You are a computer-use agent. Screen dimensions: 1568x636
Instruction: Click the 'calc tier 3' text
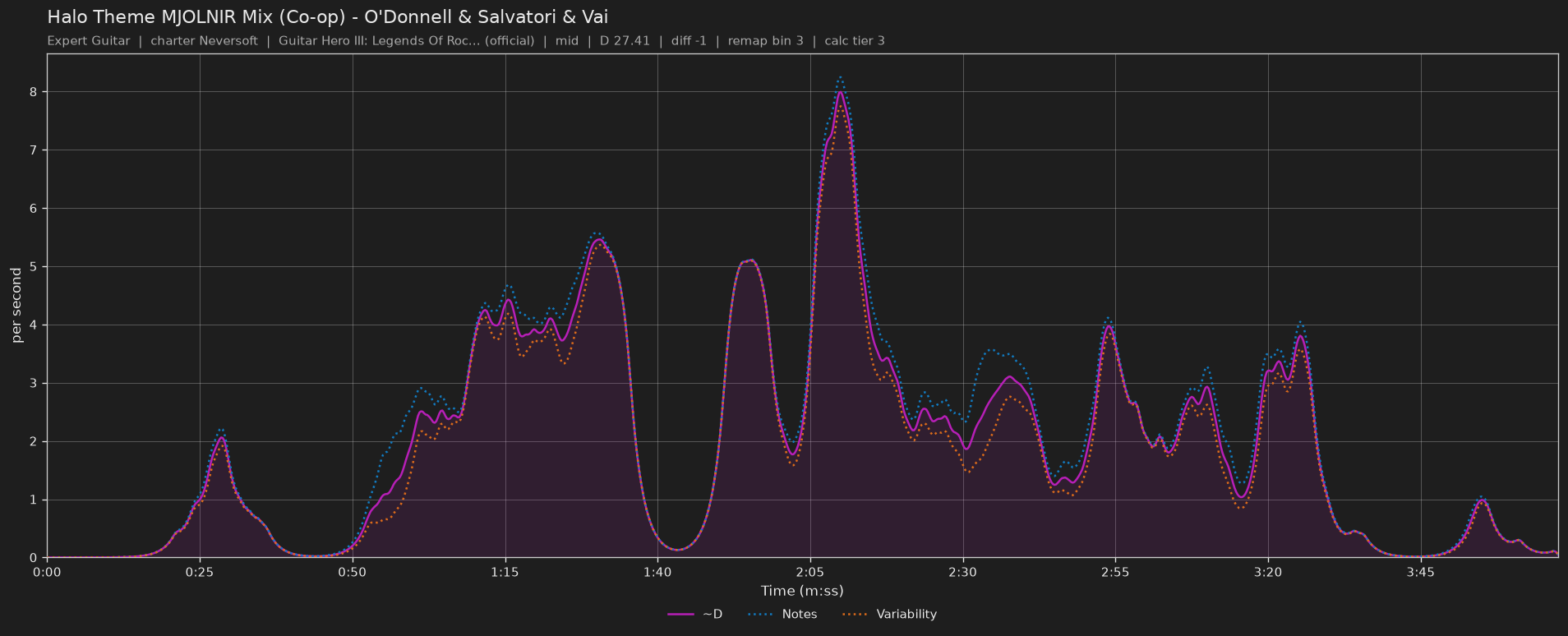click(x=855, y=41)
